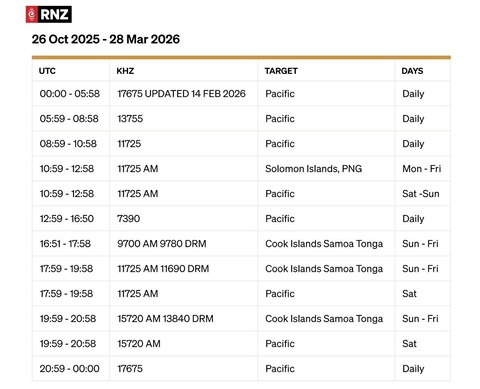Select time cell '00:00 - 05:58'
Image resolution: width=480 pixels, height=389 pixels.
coord(70,94)
